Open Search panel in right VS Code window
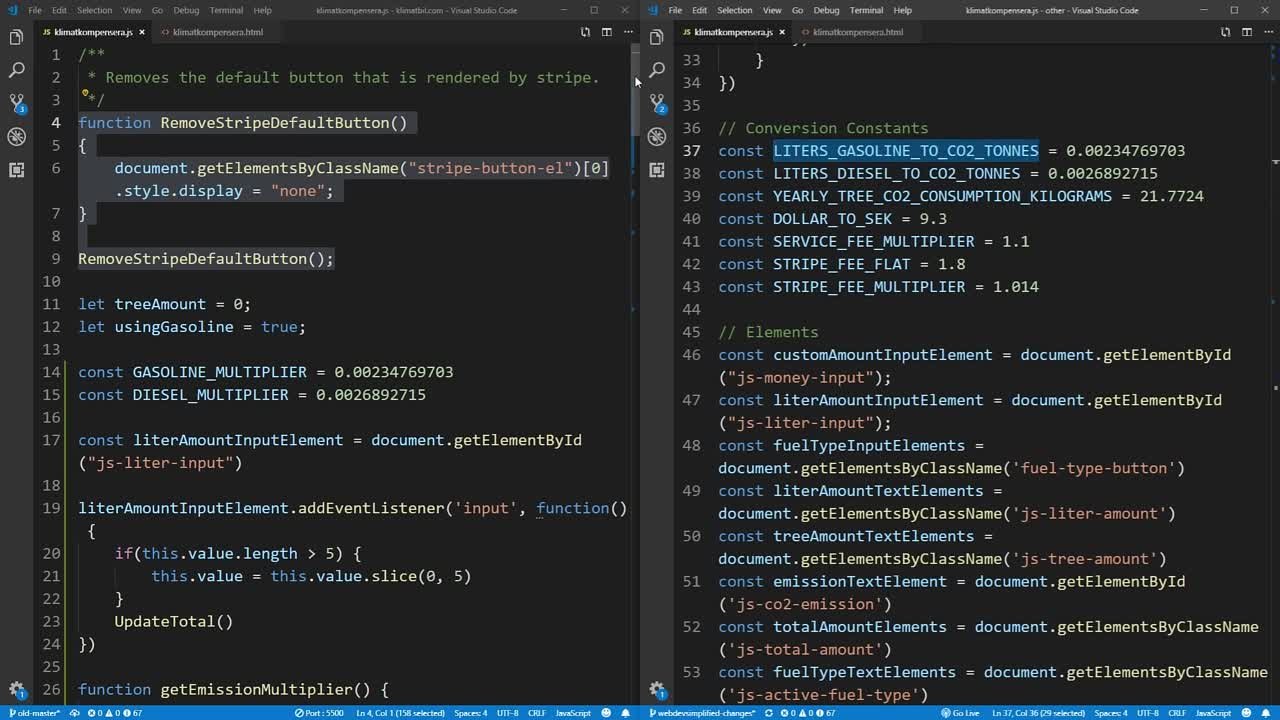 click(656, 70)
